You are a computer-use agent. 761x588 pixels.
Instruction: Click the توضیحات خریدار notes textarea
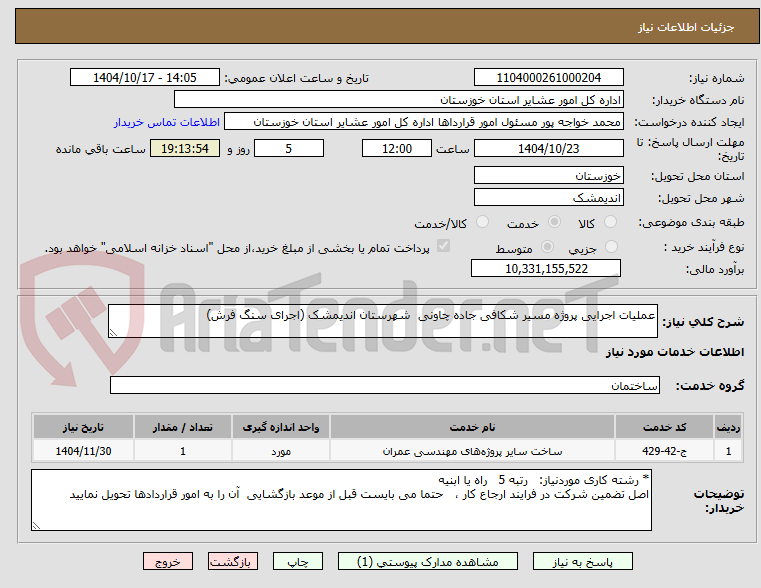(341, 500)
